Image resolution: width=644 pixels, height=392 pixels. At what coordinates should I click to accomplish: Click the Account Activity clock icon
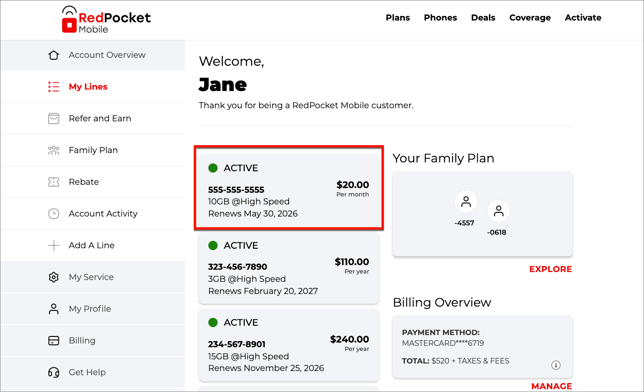(x=53, y=214)
